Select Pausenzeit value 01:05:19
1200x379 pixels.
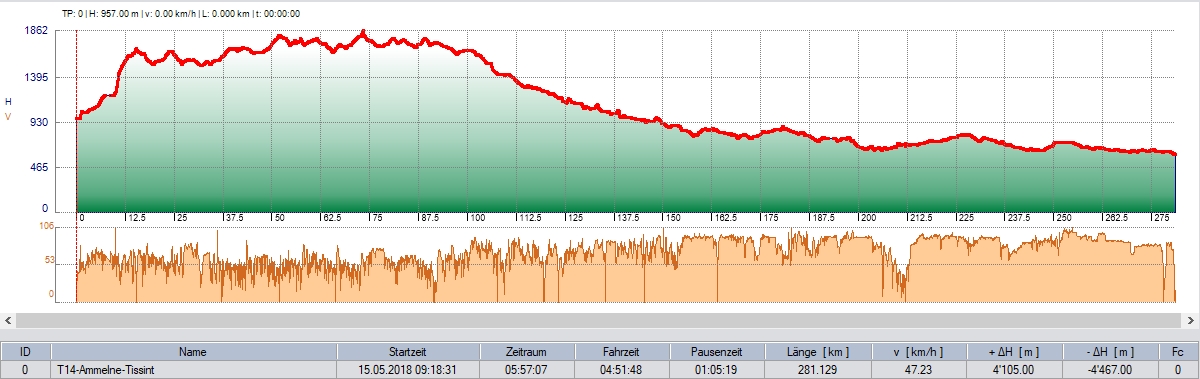tap(716, 370)
